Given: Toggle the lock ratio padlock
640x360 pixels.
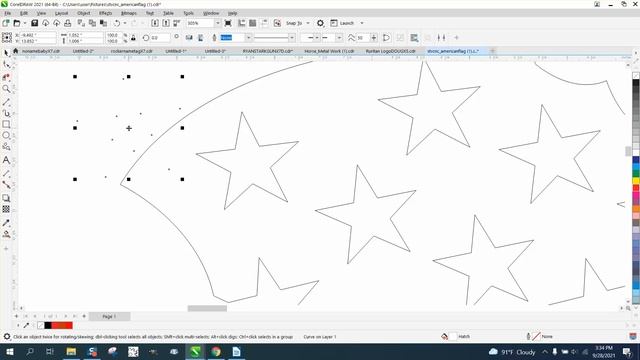Looking at the screenshot, I should [133, 38].
